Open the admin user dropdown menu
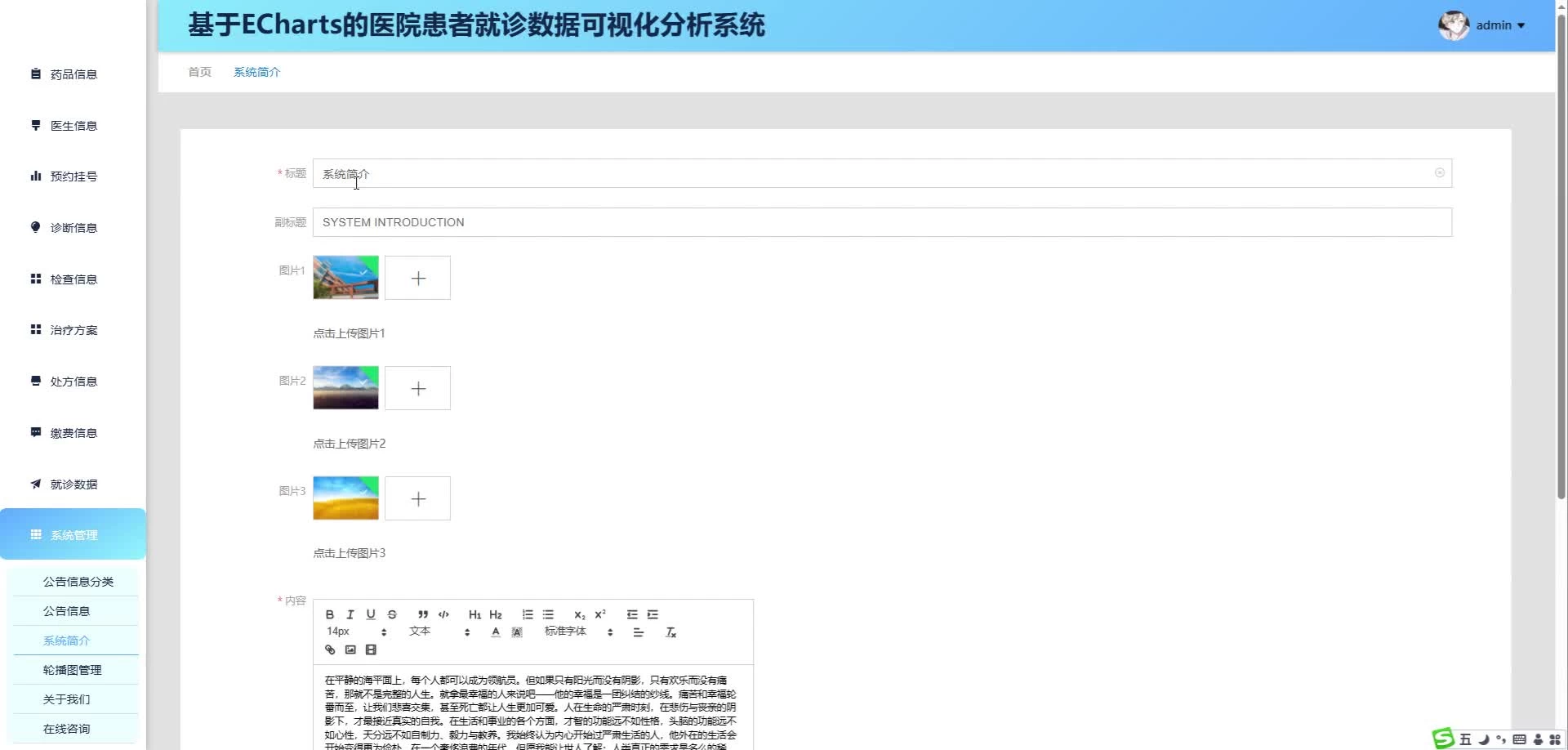The height and width of the screenshot is (750, 1568). pos(1482,25)
